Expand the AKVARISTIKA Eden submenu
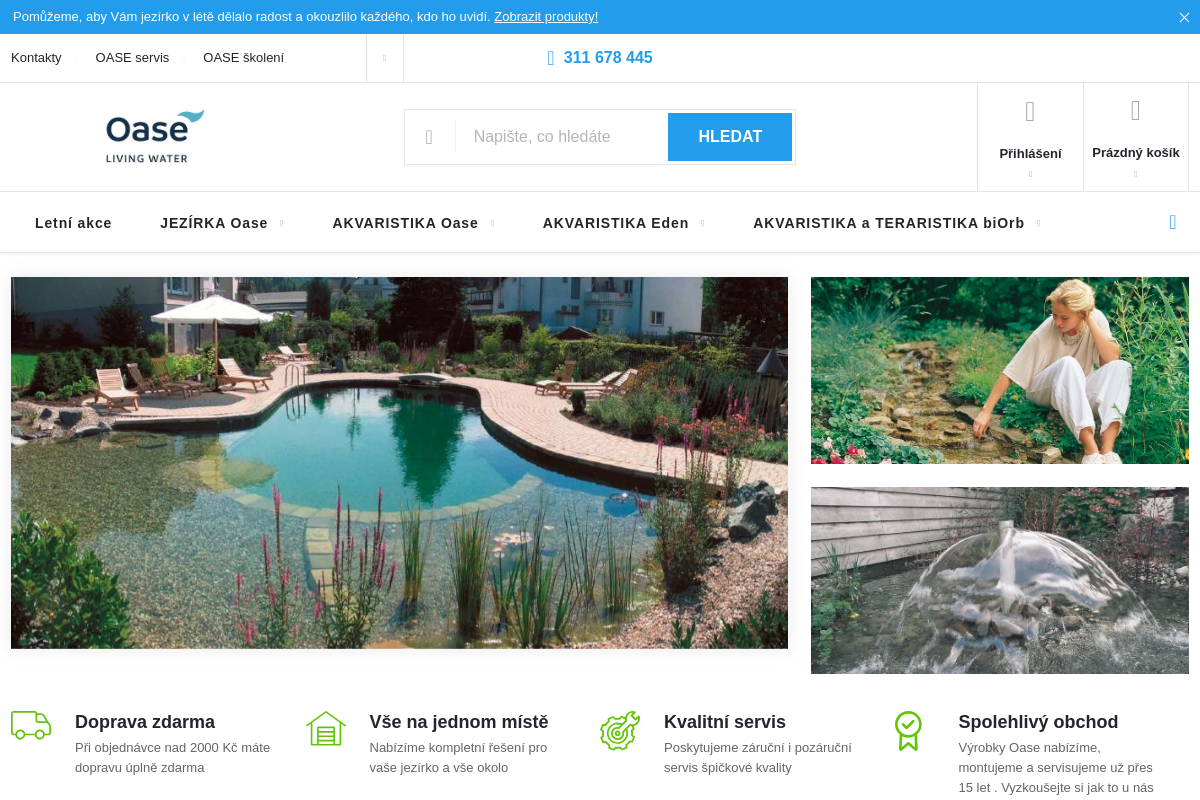Viewport: 1200px width, 800px height. pos(703,223)
